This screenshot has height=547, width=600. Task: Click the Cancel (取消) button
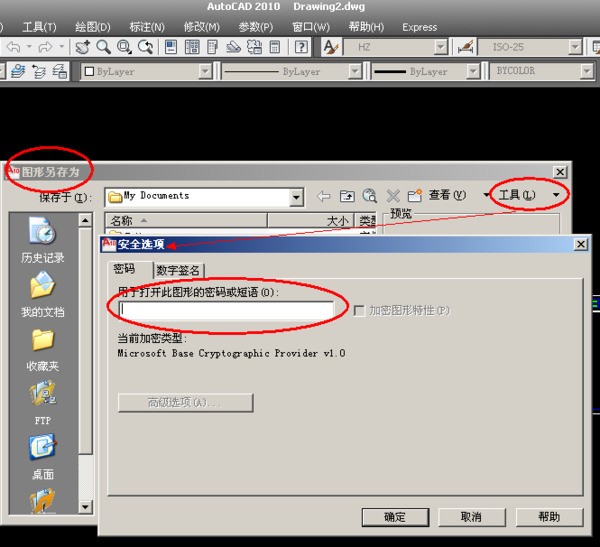[x=471, y=517]
